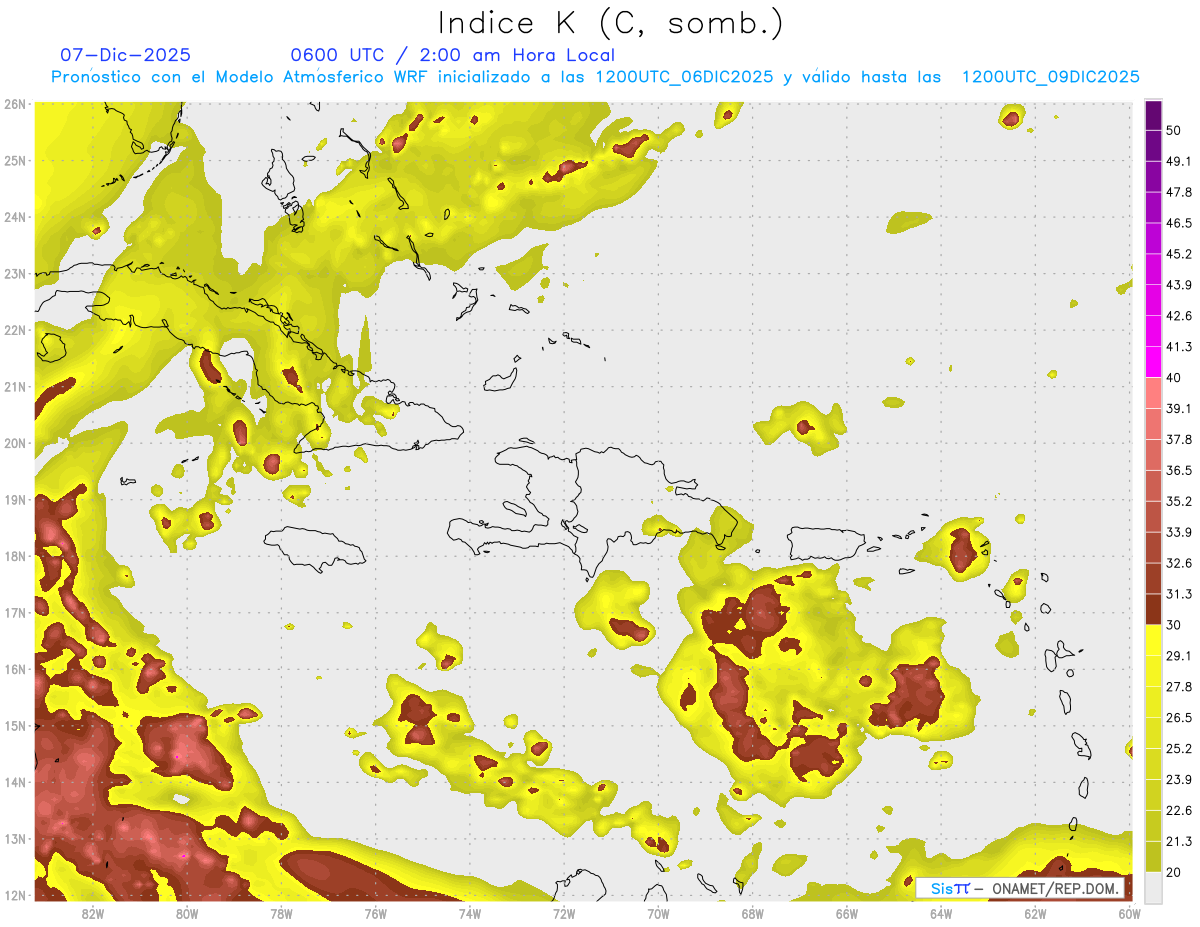This screenshot has width=1200, height=927.
Task: Click the colorbar value 20
Action: pyautogui.click(x=1174, y=872)
